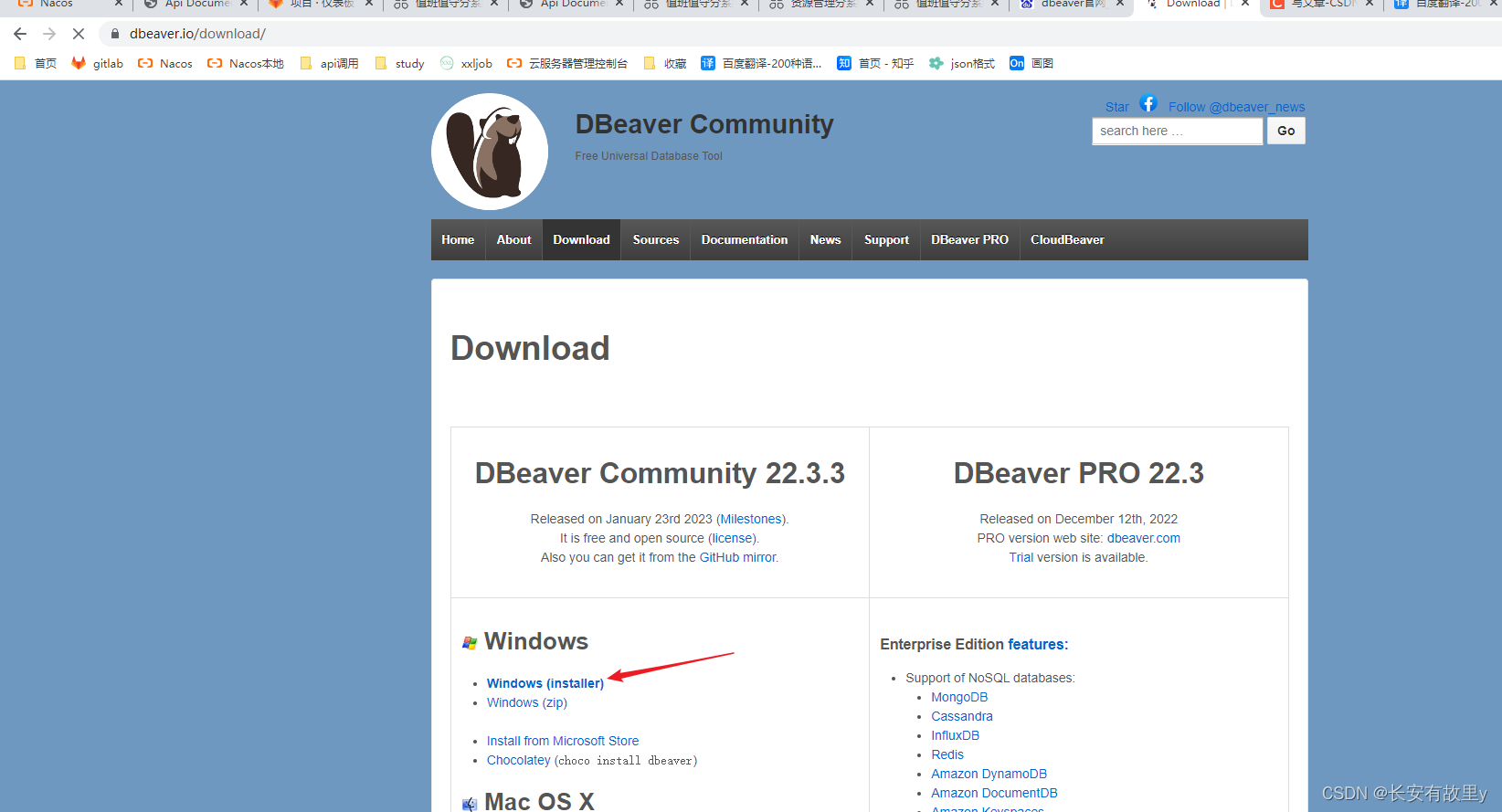Click the Windows flag icon beside heading
The width and height of the screenshot is (1502, 812).
coord(470,643)
